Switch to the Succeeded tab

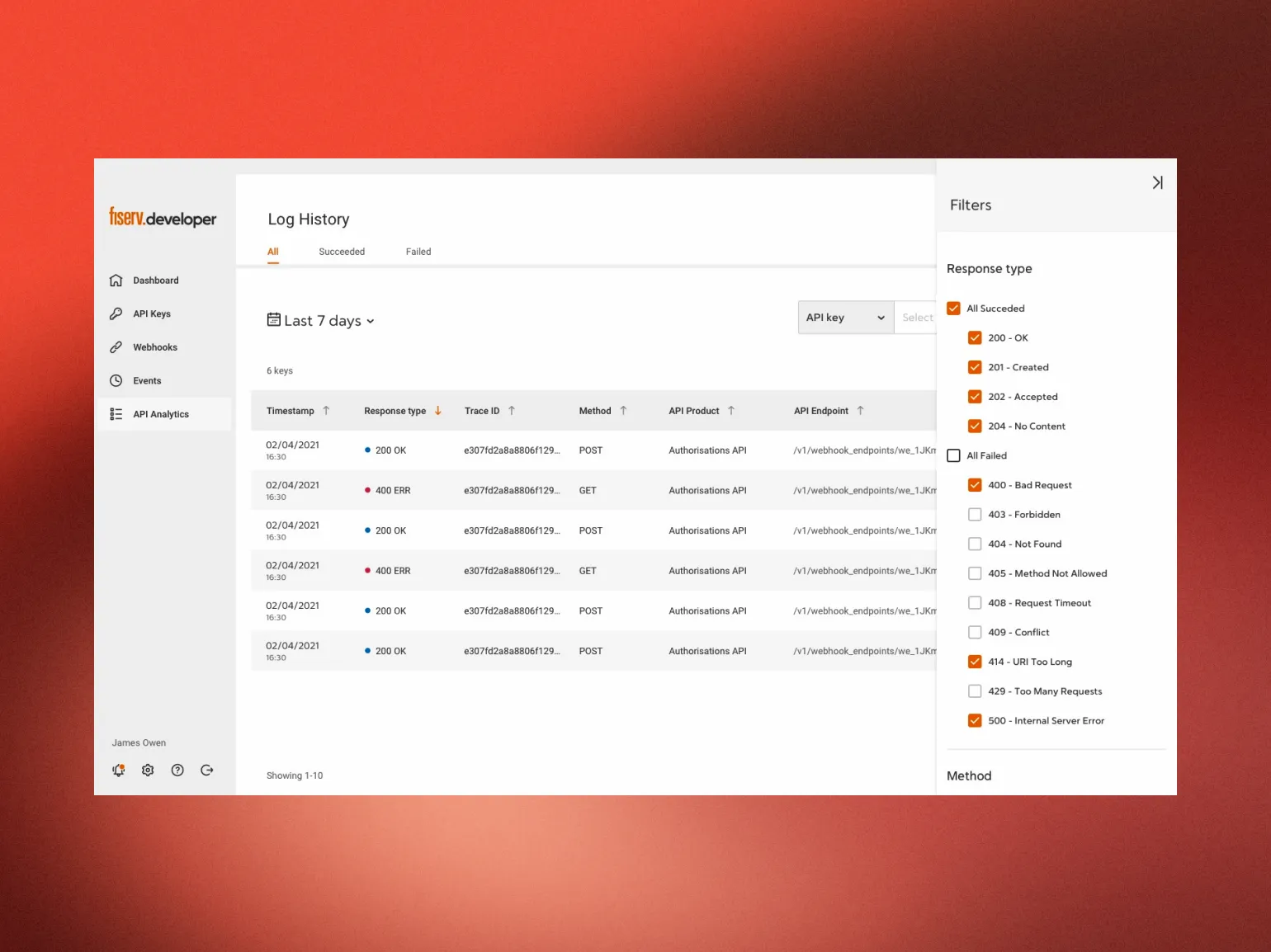342,252
